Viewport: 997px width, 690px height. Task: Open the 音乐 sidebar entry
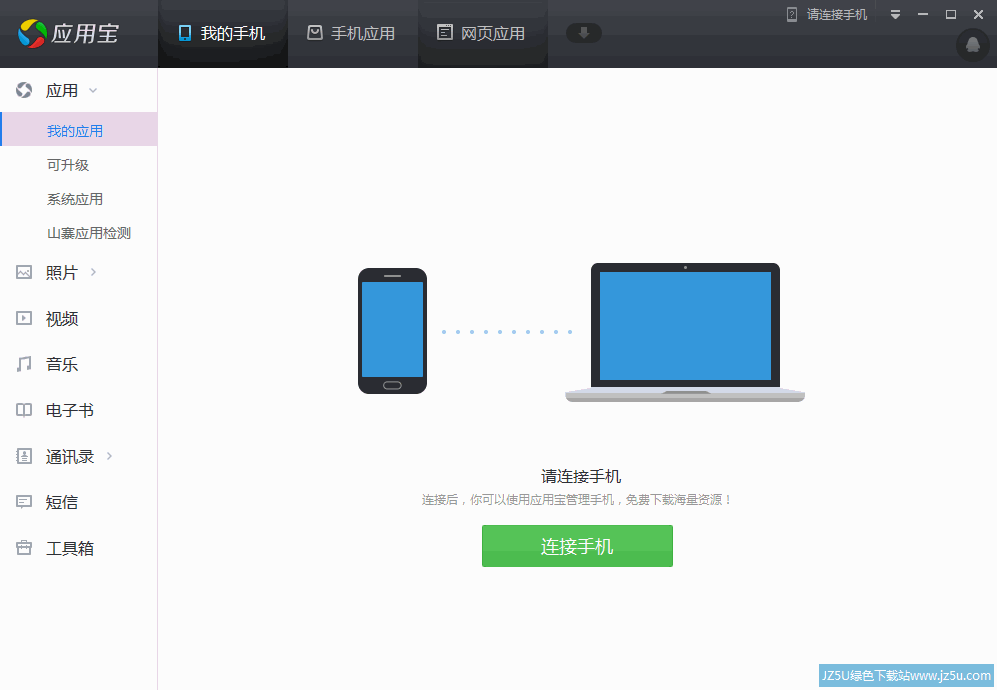[62, 364]
